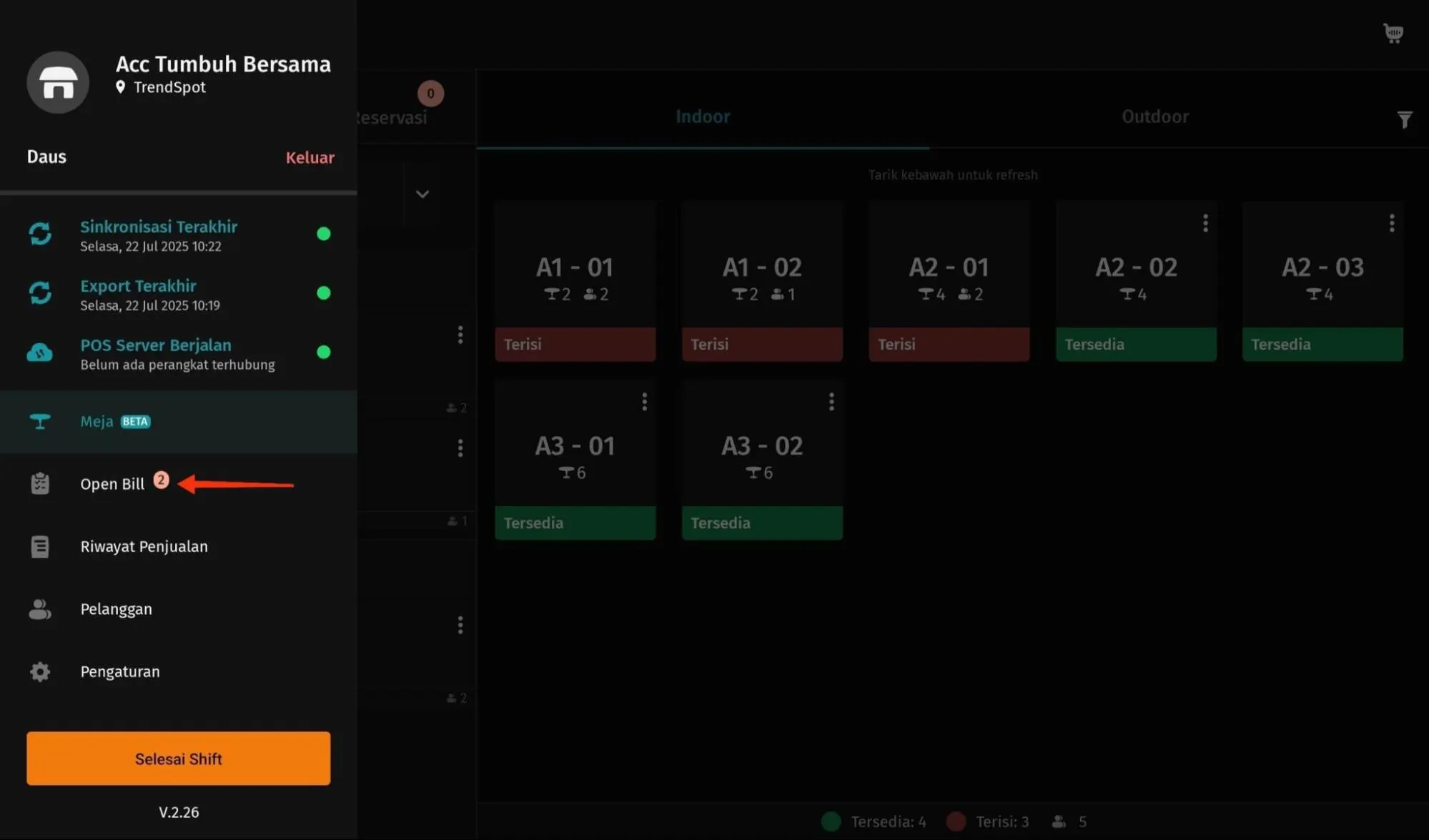Select the Indoor tab
The height and width of the screenshot is (840, 1429).
point(703,117)
